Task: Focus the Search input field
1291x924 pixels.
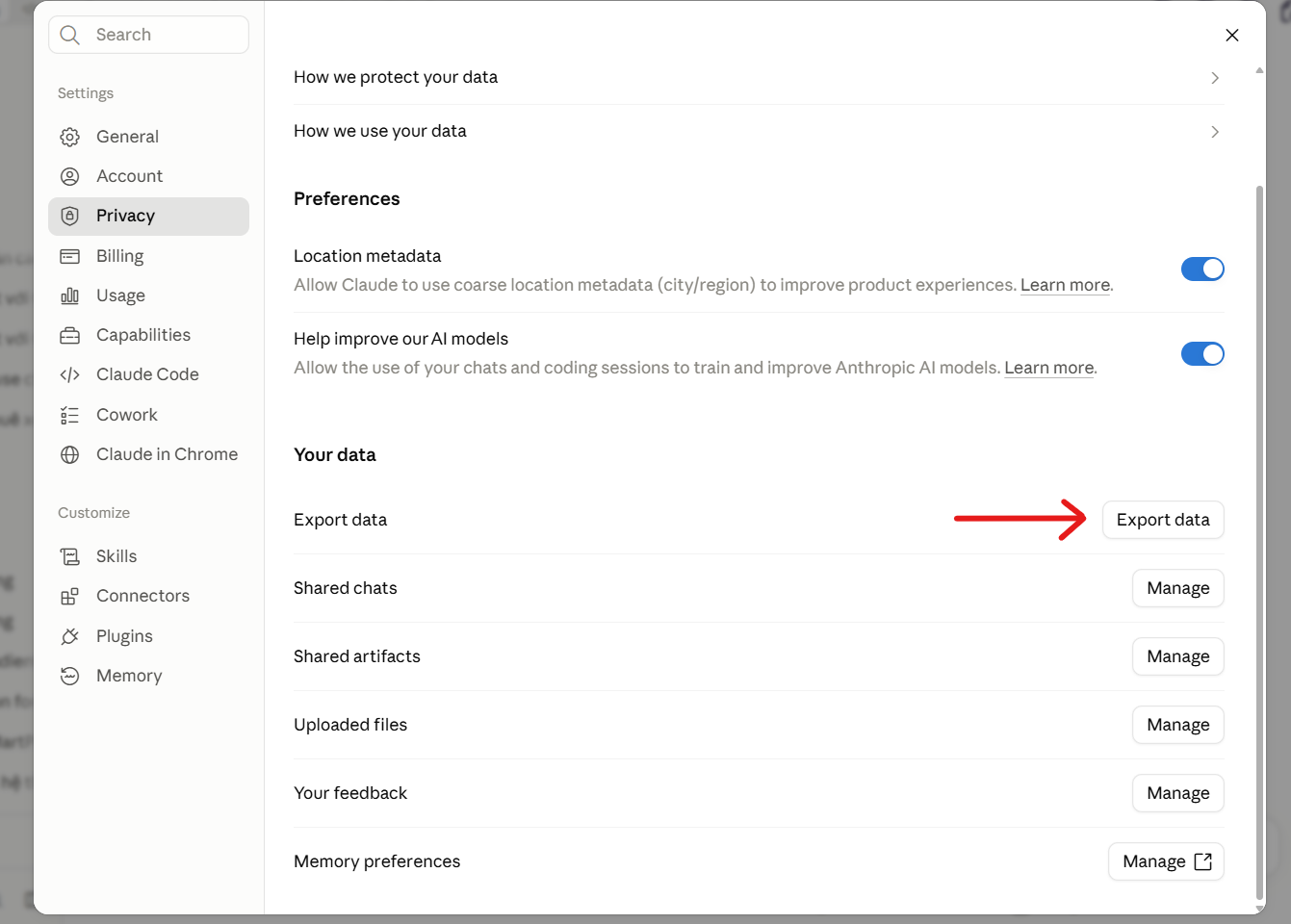Action: coord(148,35)
